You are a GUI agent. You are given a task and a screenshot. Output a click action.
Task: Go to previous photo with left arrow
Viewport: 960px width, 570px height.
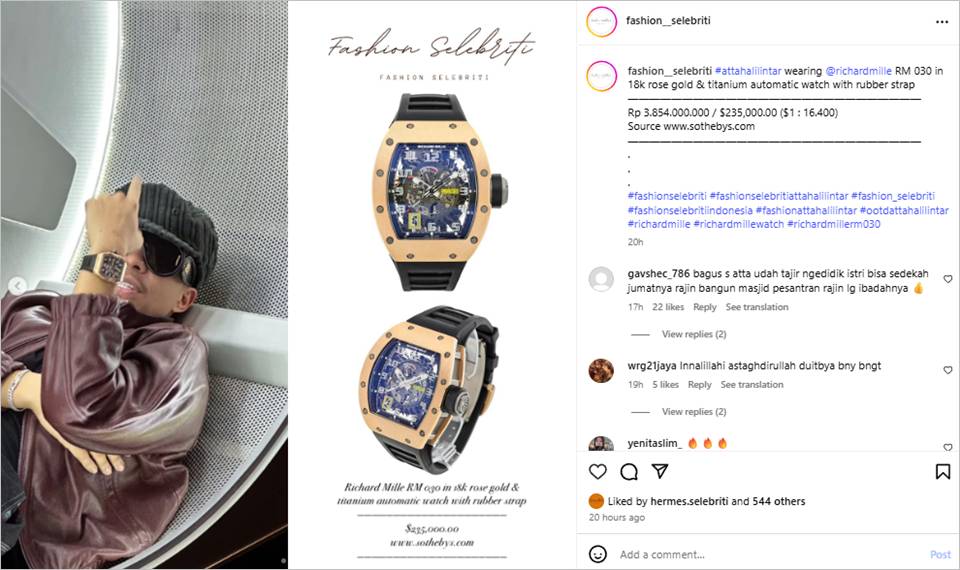tap(18, 285)
